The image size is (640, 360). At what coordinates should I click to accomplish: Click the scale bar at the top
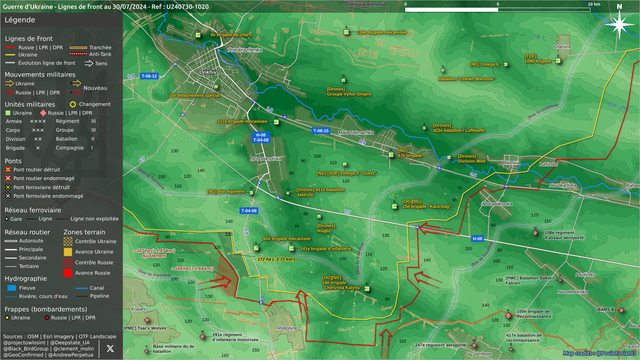tap(498, 9)
